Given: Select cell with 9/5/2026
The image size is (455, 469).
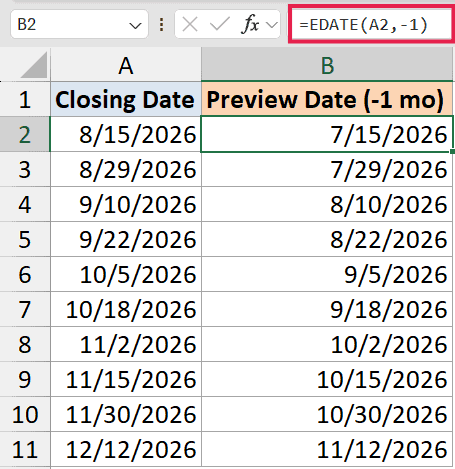Looking at the screenshot, I should pyautogui.click(x=327, y=274).
